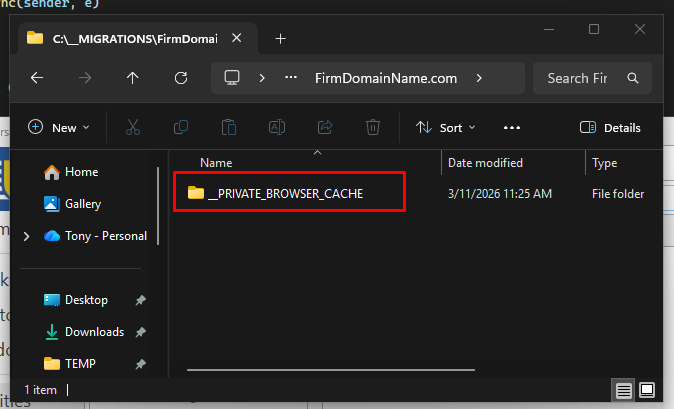Screen dimensions: 674x409
Task: Open the New item dropdown
Action: click(59, 127)
